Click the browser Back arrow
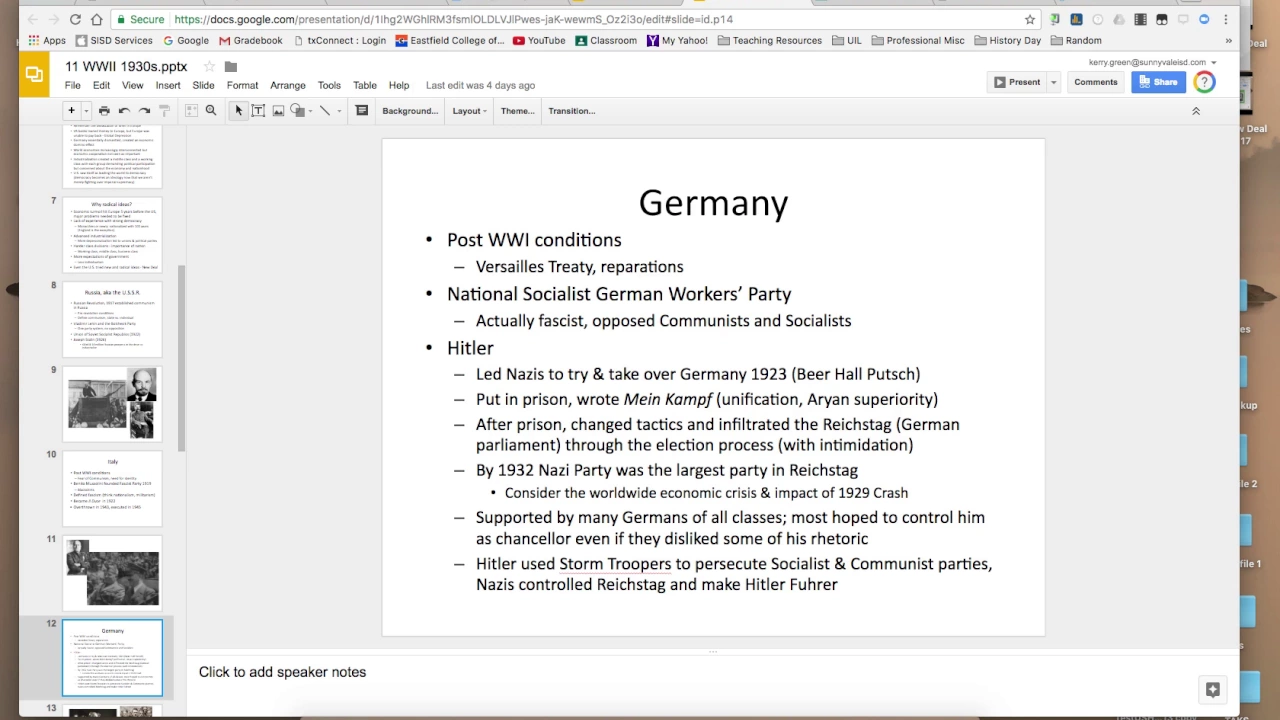 coord(33,19)
